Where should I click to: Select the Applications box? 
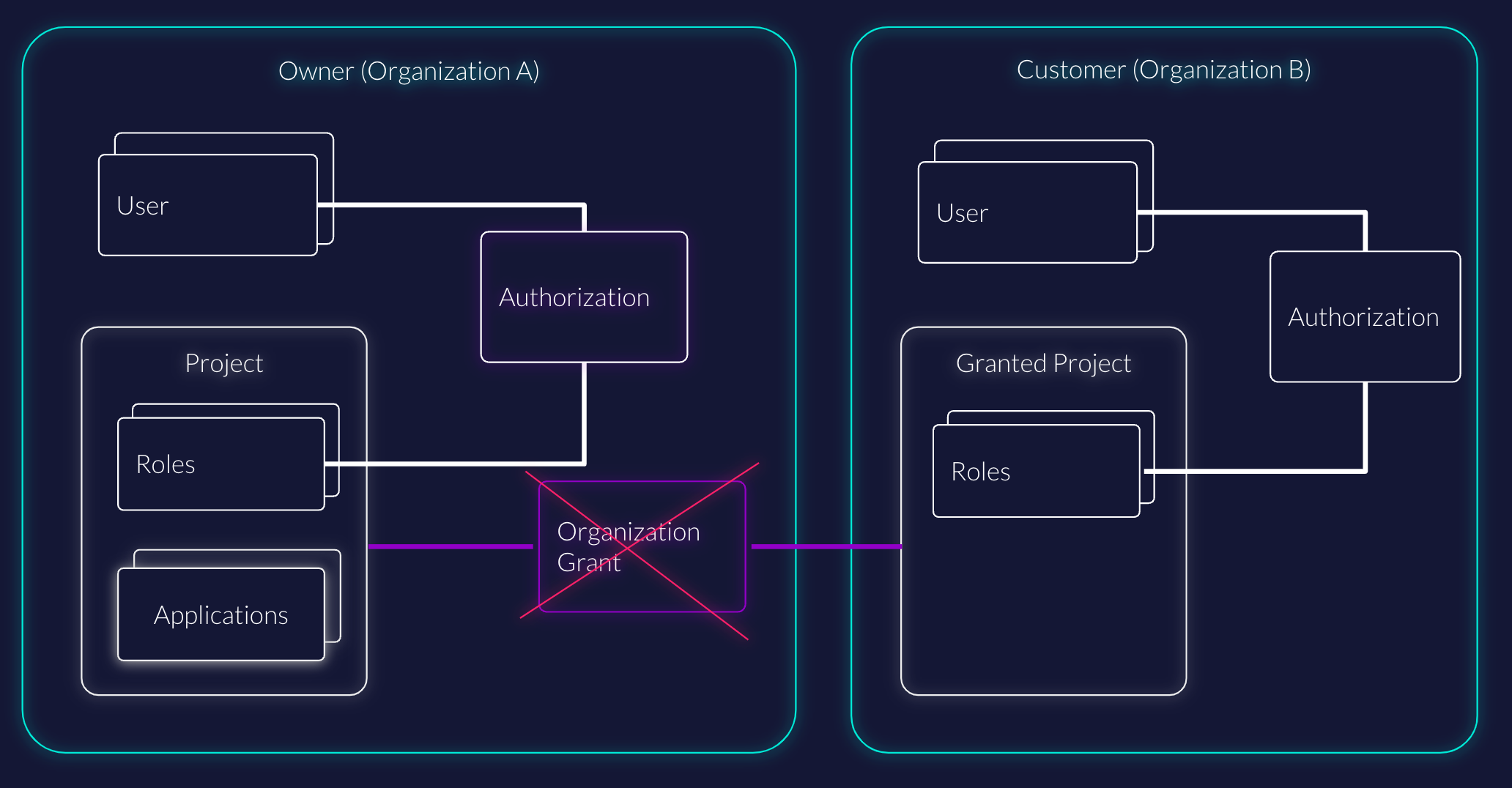pos(220,614)
